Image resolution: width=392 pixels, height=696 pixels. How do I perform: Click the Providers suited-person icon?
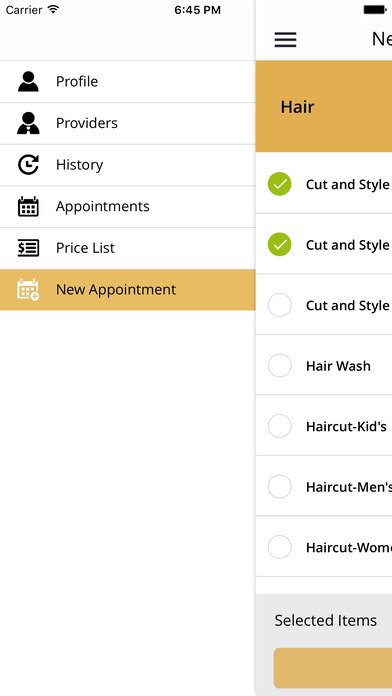pyautogui.click(x=28, y=123)
